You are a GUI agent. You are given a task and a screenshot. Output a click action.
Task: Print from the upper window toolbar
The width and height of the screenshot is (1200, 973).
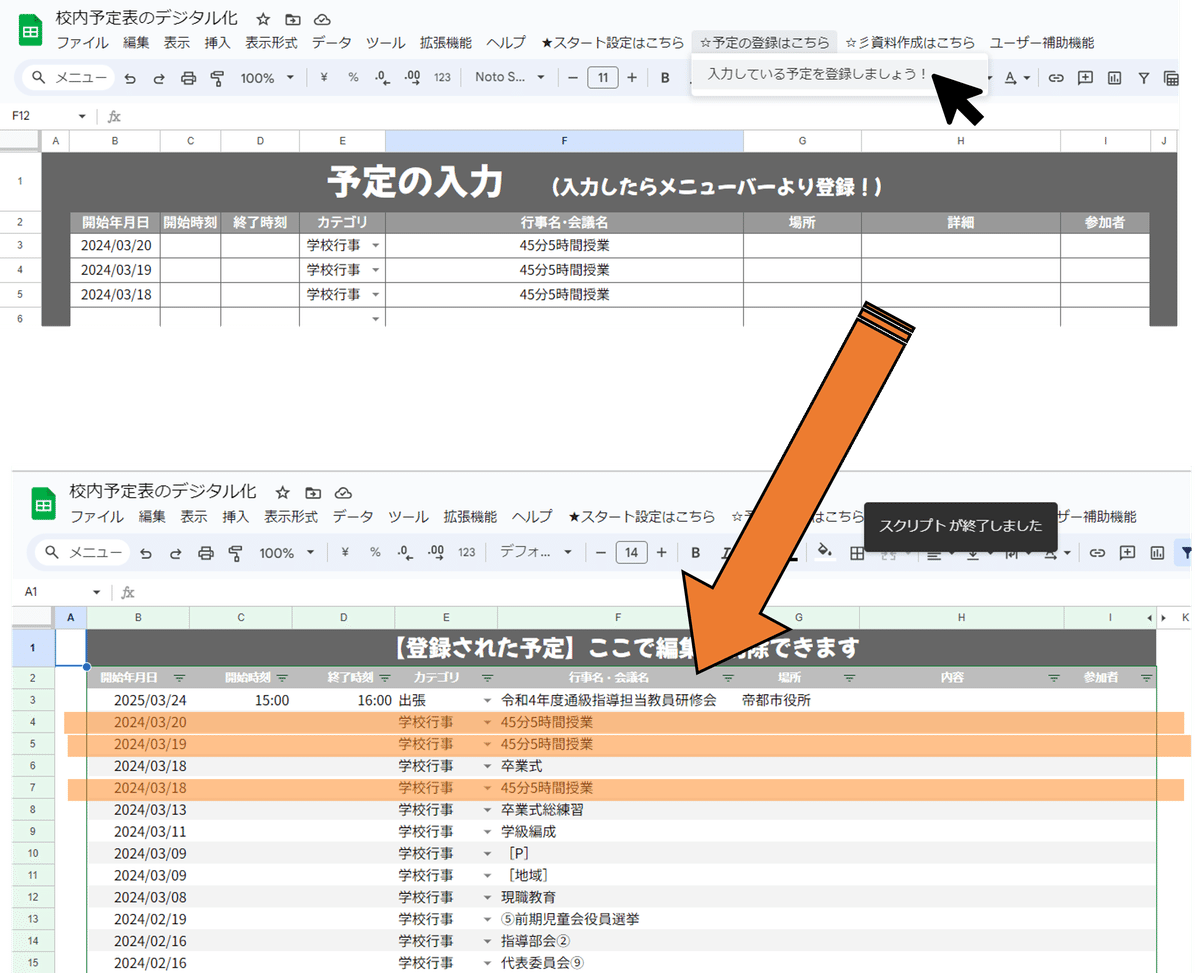tap(188, 78)
